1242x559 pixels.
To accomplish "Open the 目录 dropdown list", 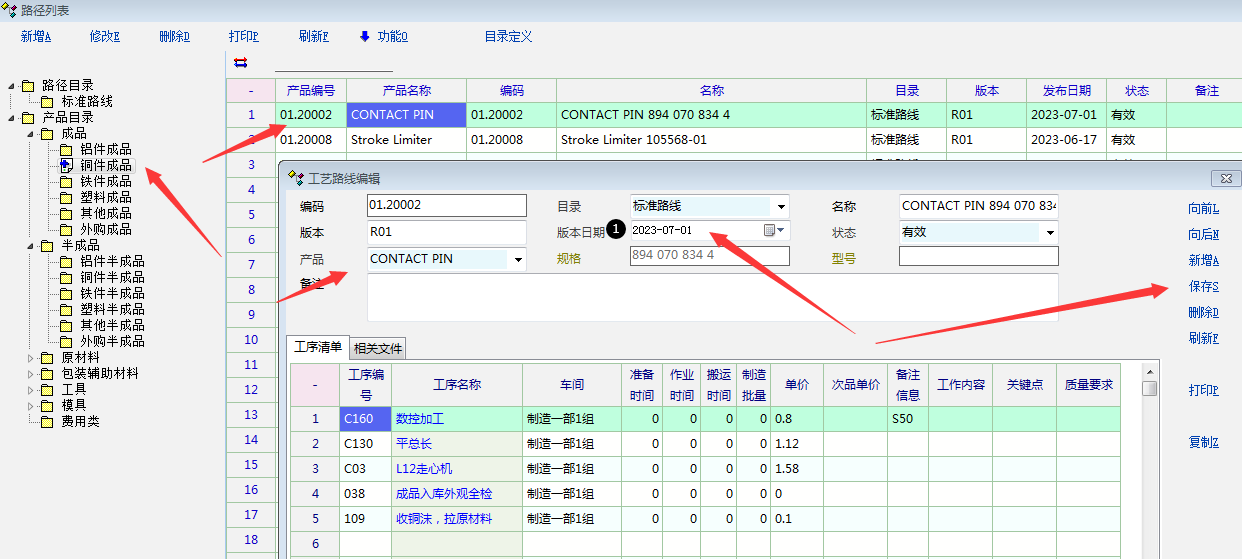I will point(781,207).
